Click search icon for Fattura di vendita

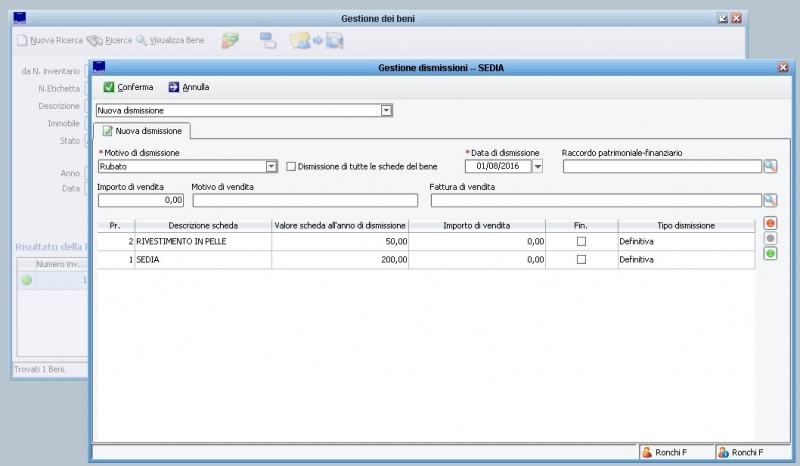770,200
